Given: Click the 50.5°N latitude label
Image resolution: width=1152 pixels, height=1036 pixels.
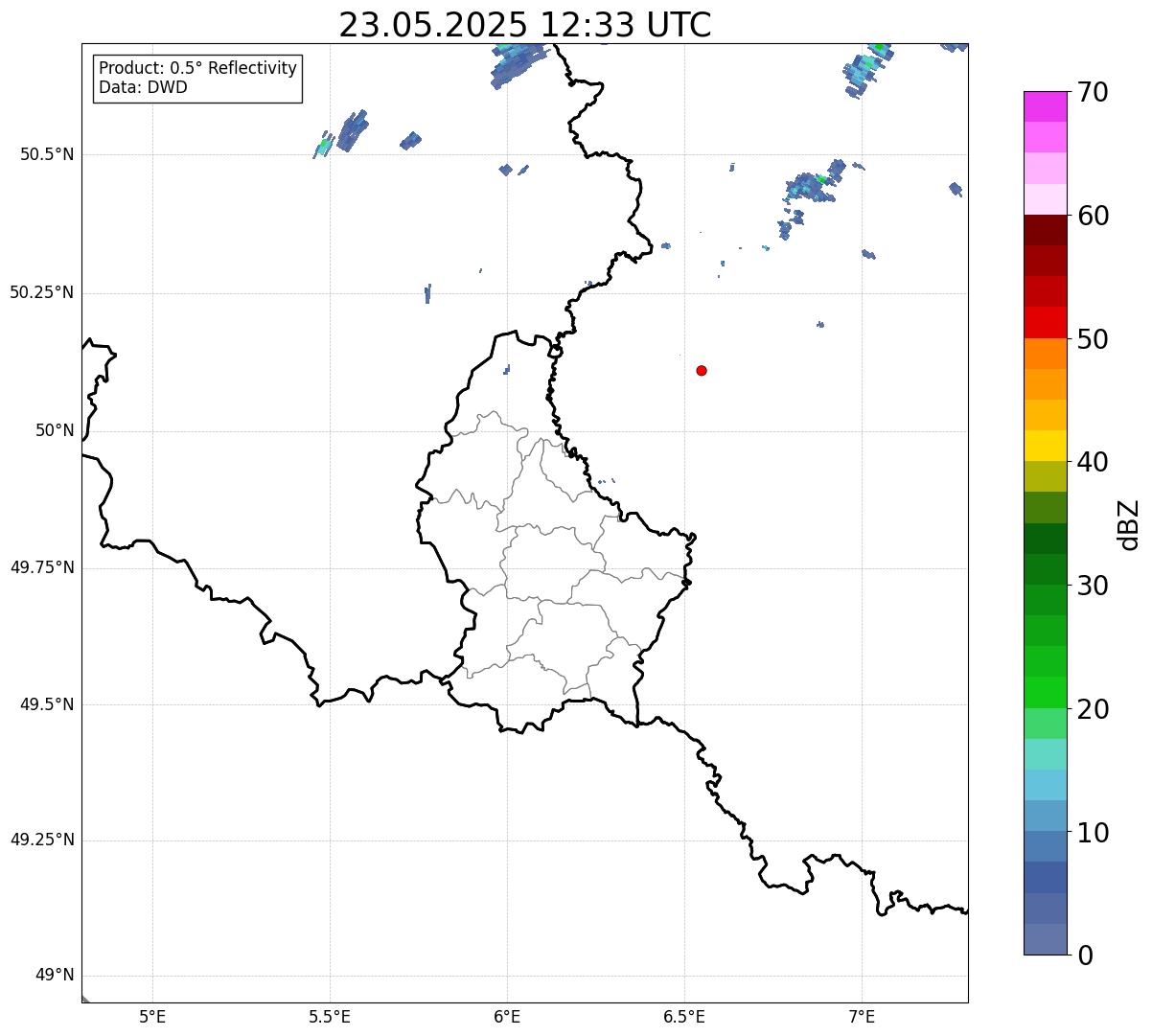Looking at the screenshot, I should click(x=47, y=154).
